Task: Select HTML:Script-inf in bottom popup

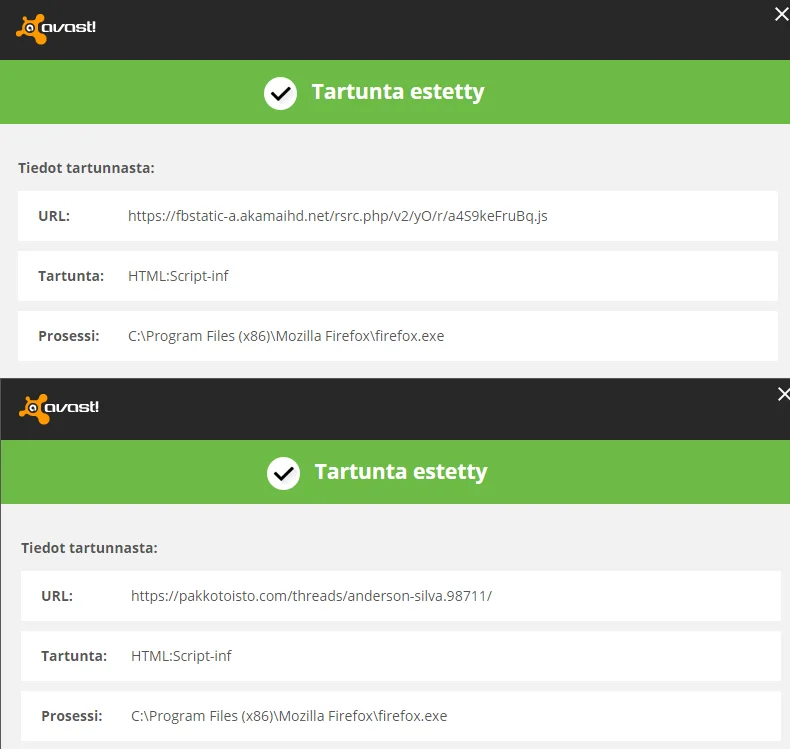Action: (x=181, y=656)
